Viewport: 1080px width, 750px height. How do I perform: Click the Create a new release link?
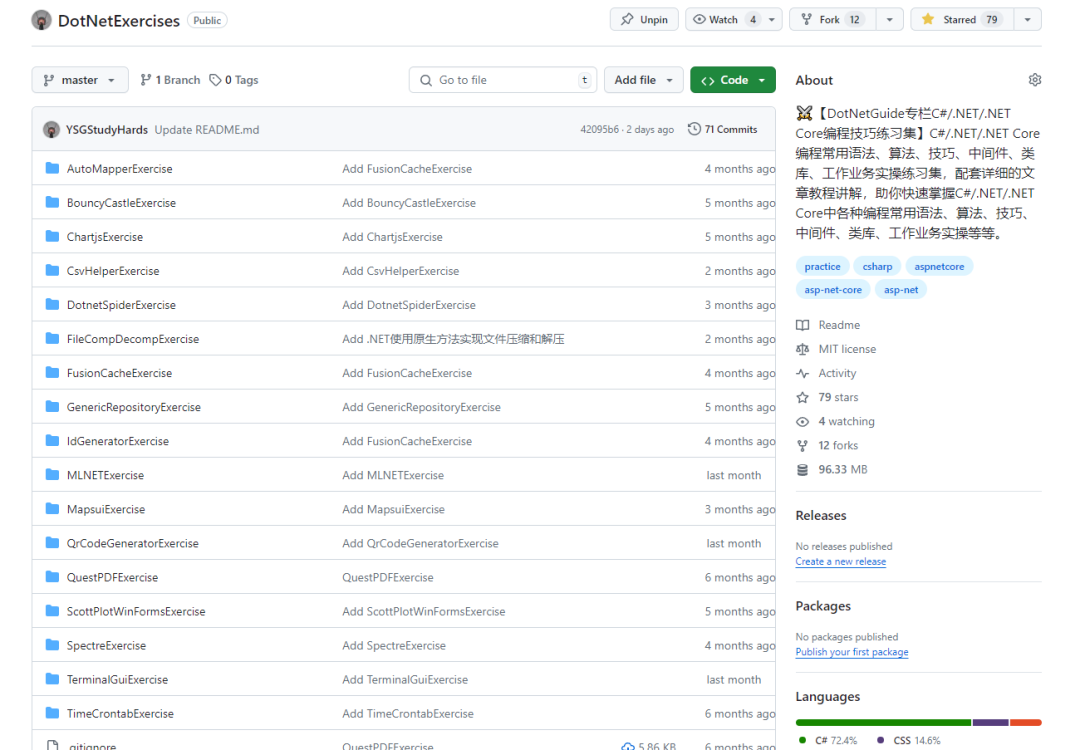[x=840, y=562]
